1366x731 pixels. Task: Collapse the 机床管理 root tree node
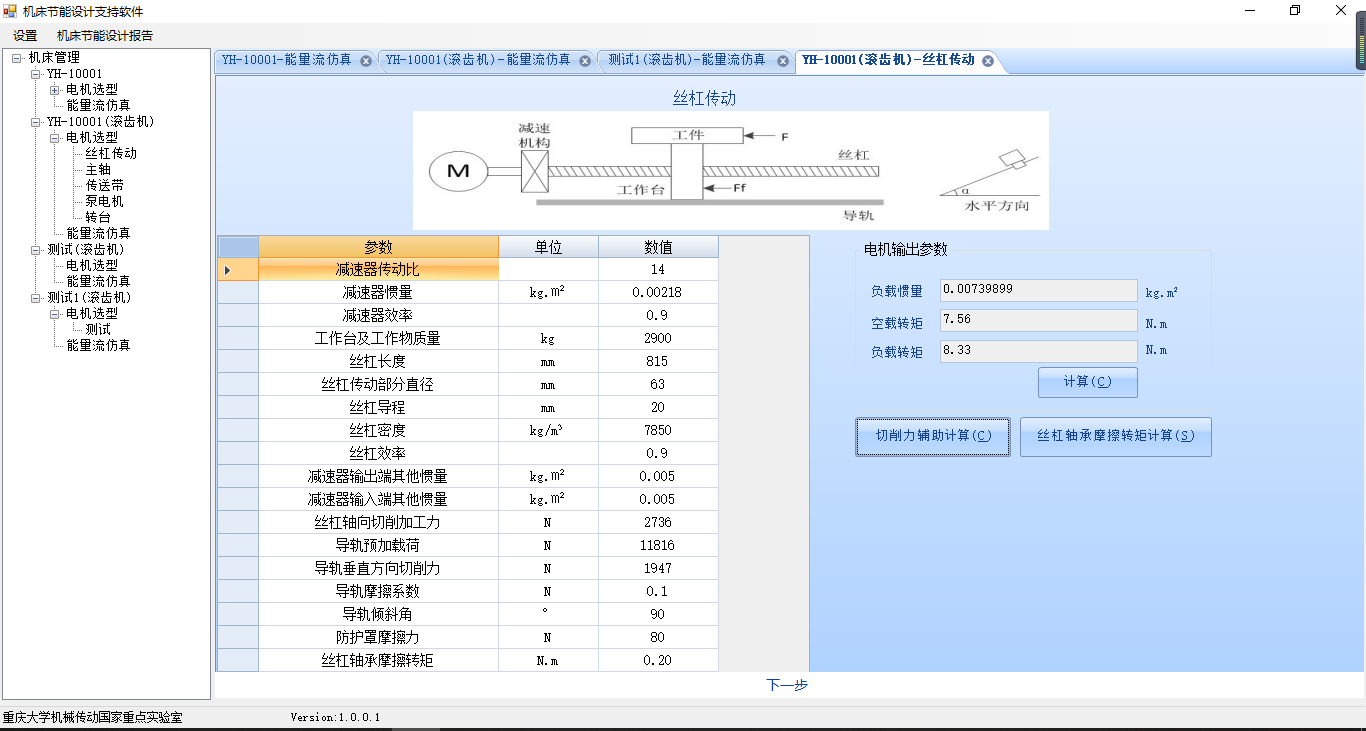[x=17, y=58]
